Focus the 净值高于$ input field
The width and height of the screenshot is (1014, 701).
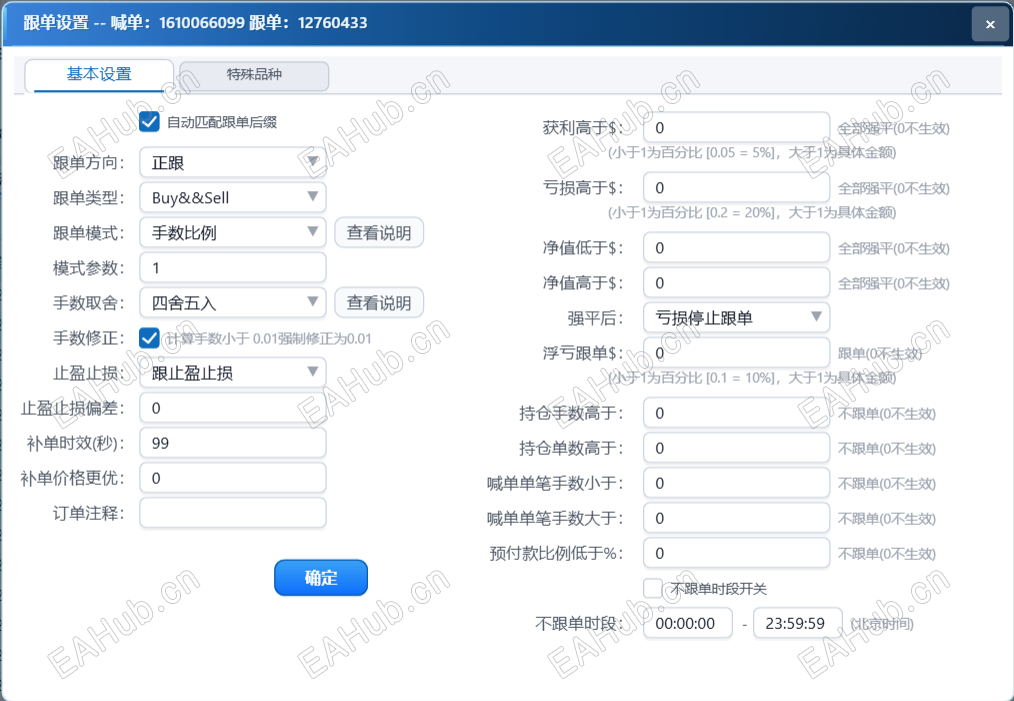pyautogui.click(x=737, y=283)
